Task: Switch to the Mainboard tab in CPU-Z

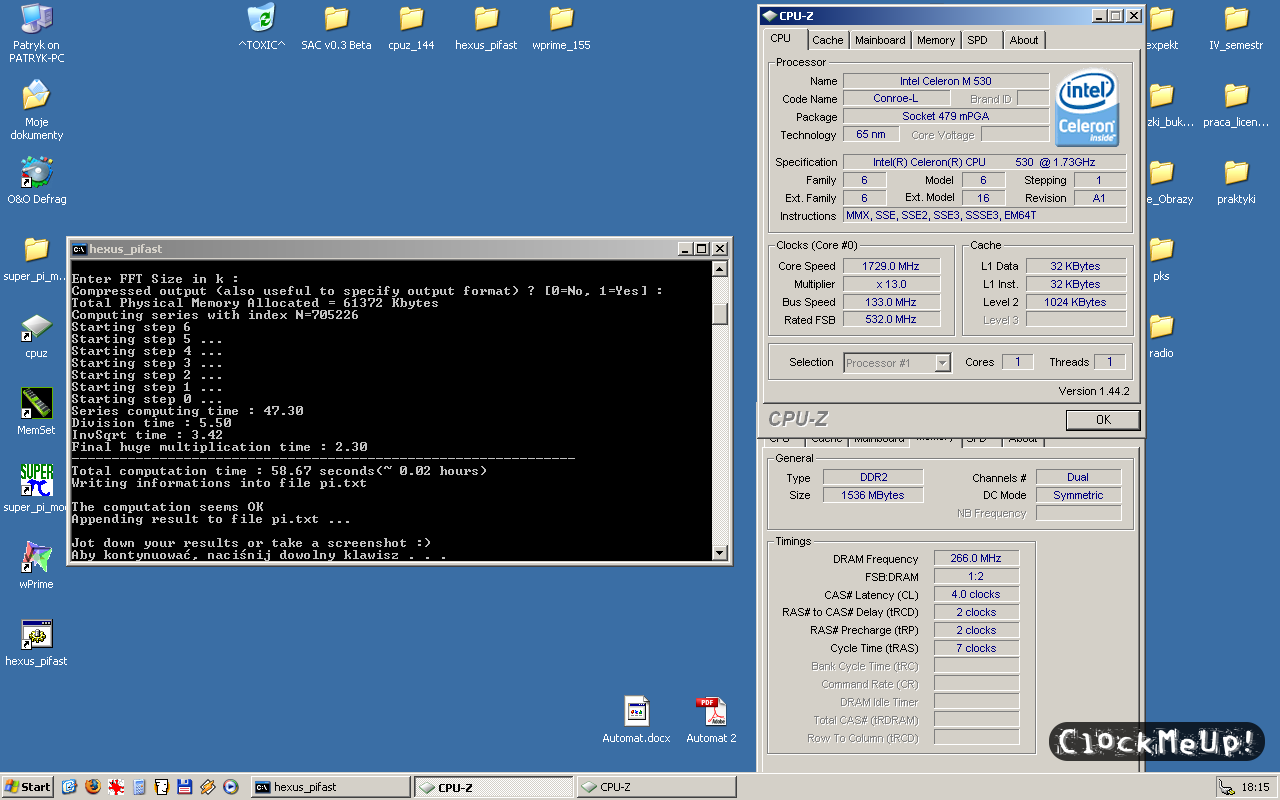Action: click(x=880, y=40)
